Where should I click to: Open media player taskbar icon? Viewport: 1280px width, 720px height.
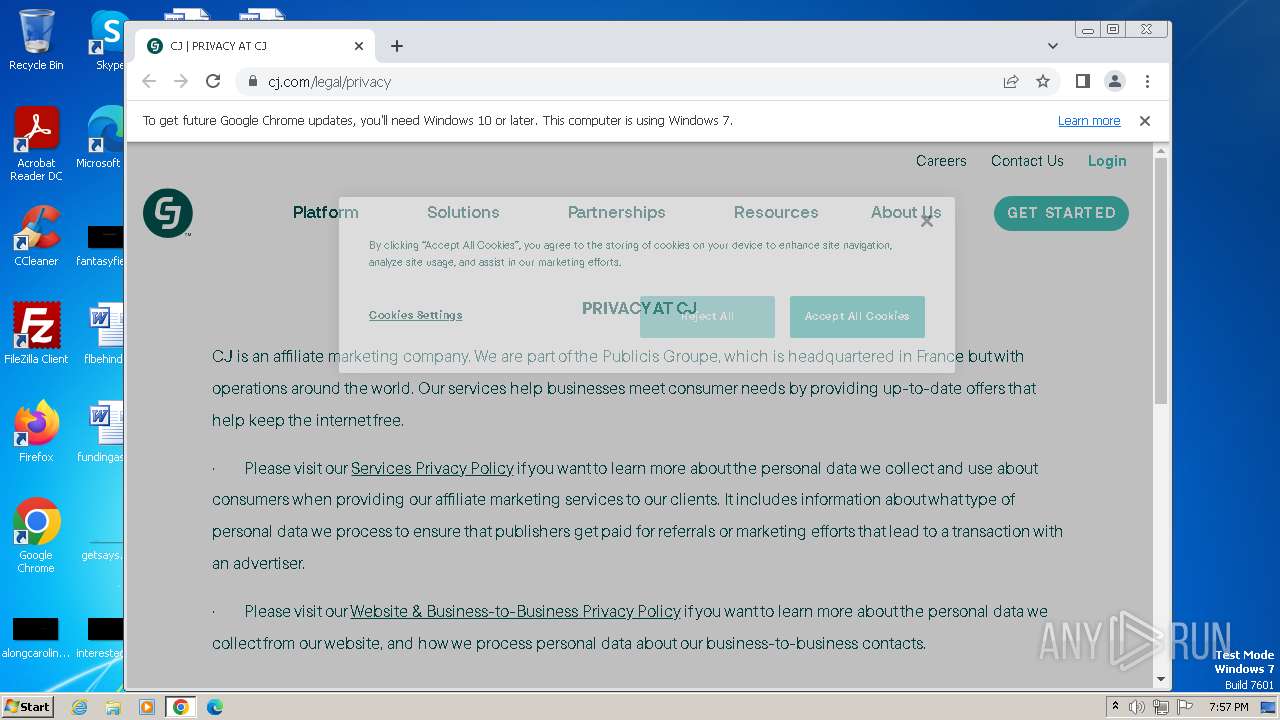click(147, 707)
